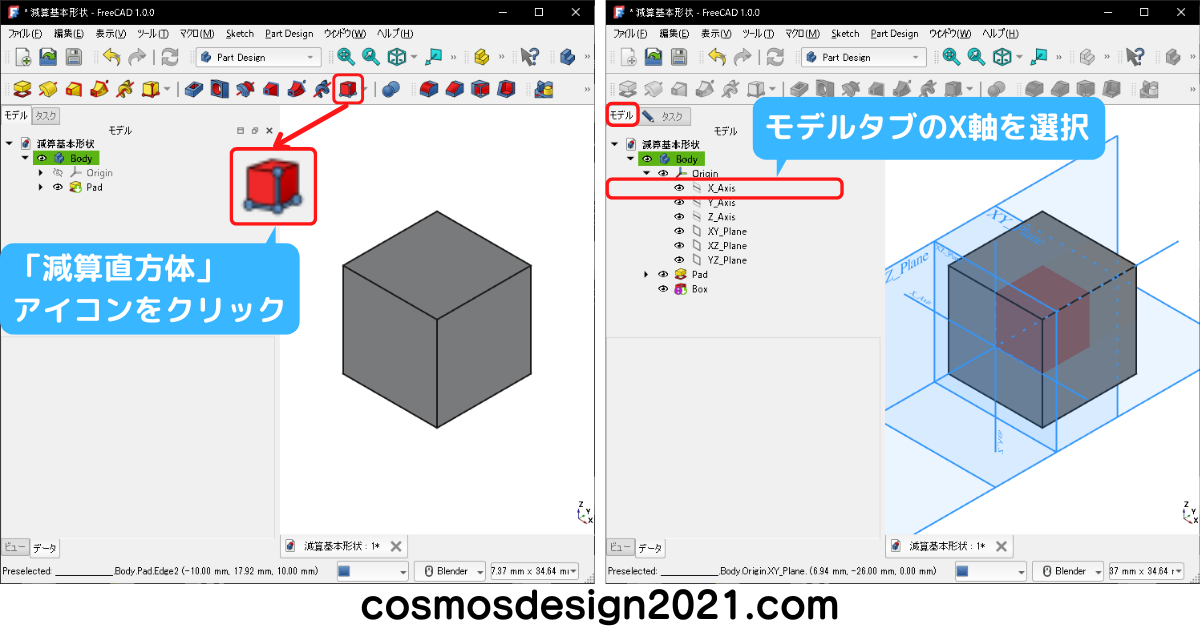Click Save icon in left window
The width and height of the screenshot is (1200, 630).
point(73,58)
